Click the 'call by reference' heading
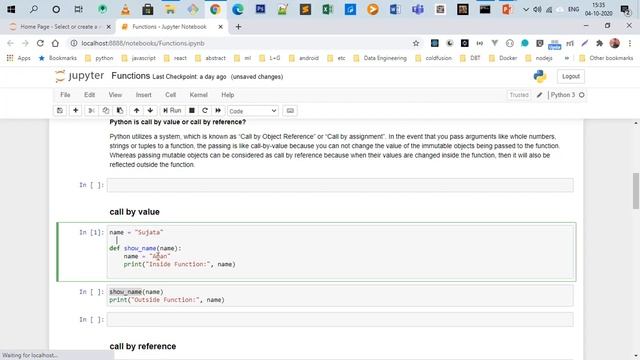Viewport: 640px width, 360px height. click(x=143, y=346)
